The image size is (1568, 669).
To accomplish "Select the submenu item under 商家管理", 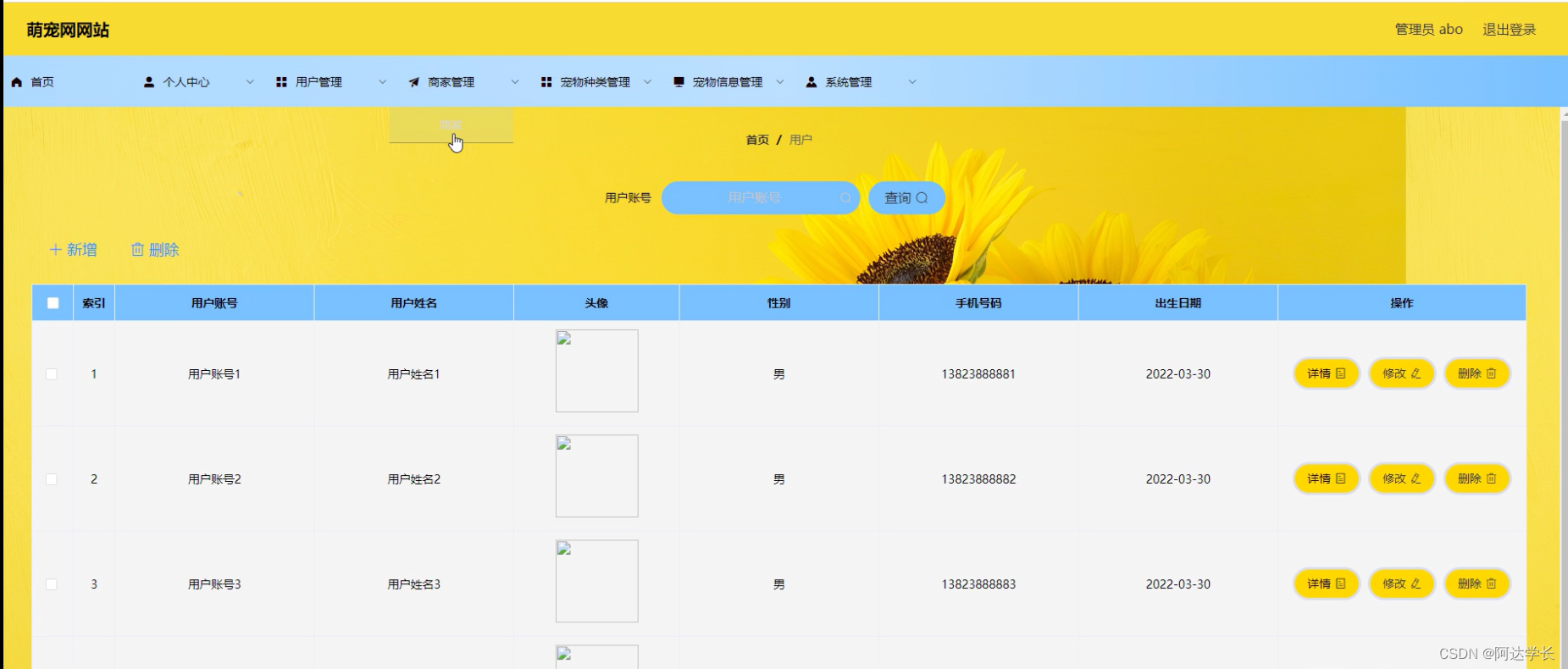I will tap(451, 125).
